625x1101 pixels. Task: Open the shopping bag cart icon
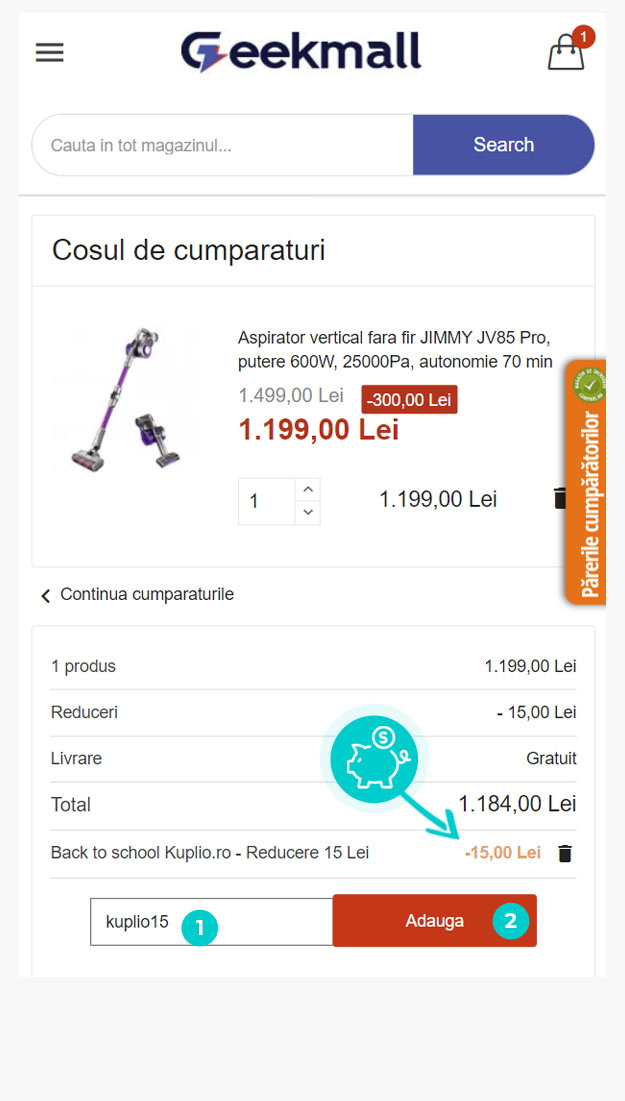566,52
